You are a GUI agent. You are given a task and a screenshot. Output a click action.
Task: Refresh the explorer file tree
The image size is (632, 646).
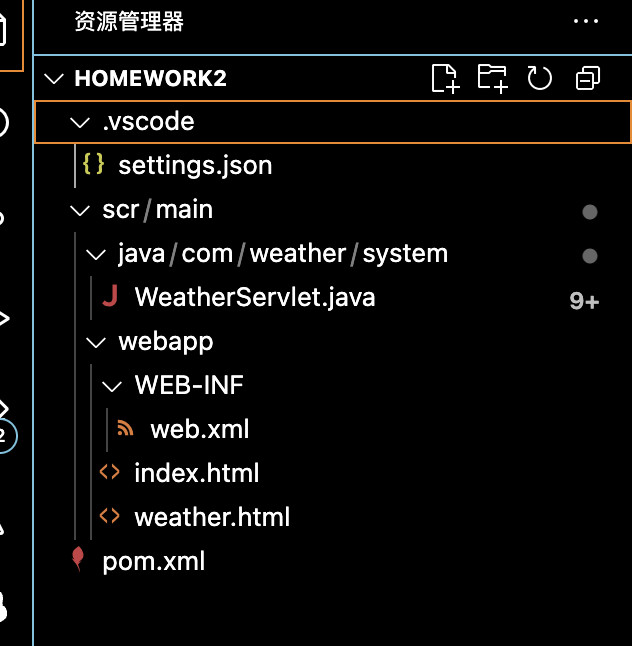pos(540,78)
